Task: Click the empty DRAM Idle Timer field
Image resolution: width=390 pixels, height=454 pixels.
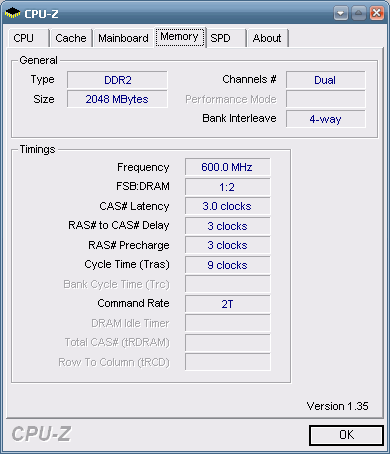Action: (x=228, y=323)
